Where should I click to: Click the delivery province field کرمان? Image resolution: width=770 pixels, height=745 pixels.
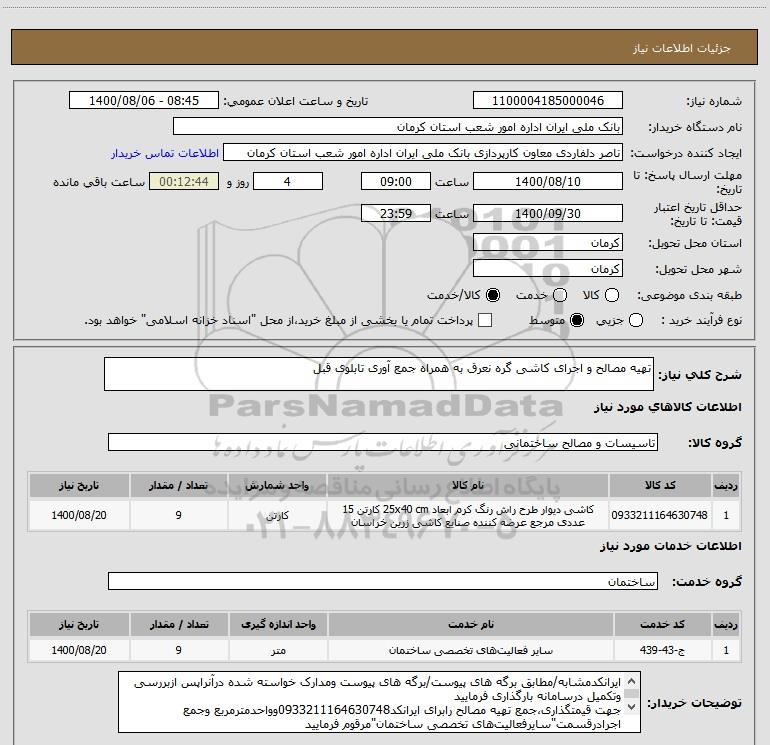click(548, 242)
